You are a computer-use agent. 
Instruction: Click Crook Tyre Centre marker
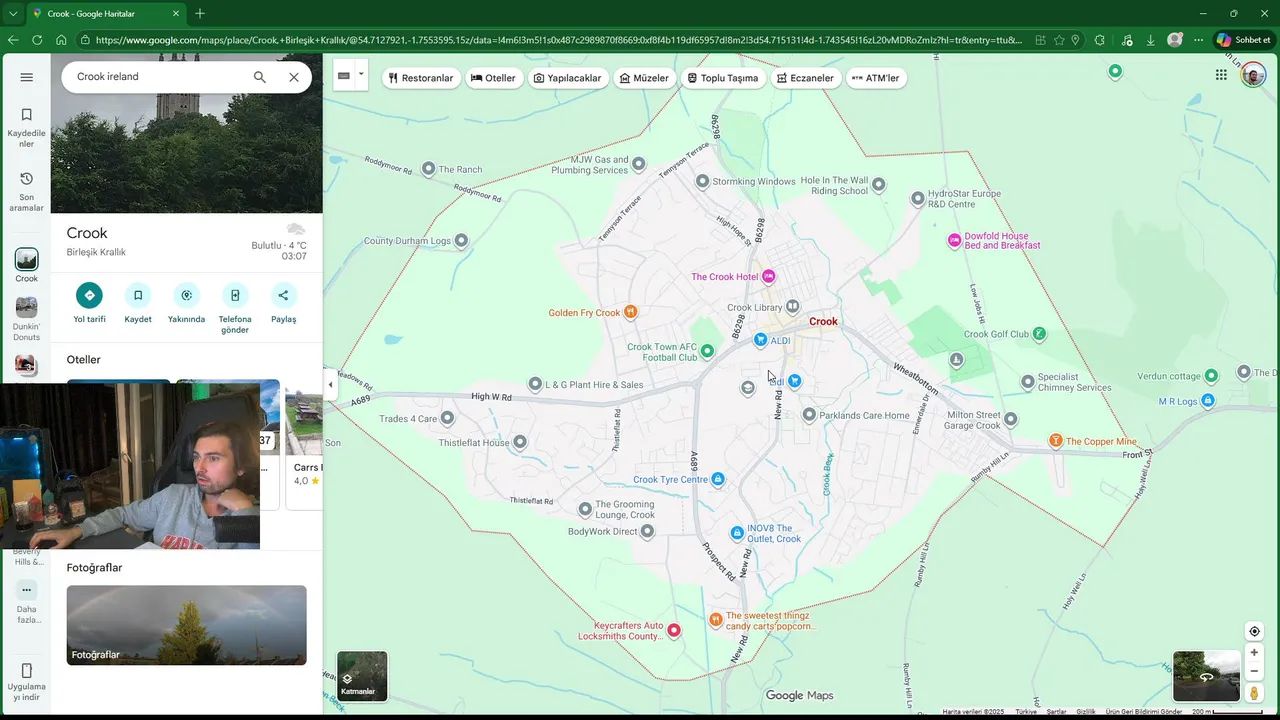(717, 479)
